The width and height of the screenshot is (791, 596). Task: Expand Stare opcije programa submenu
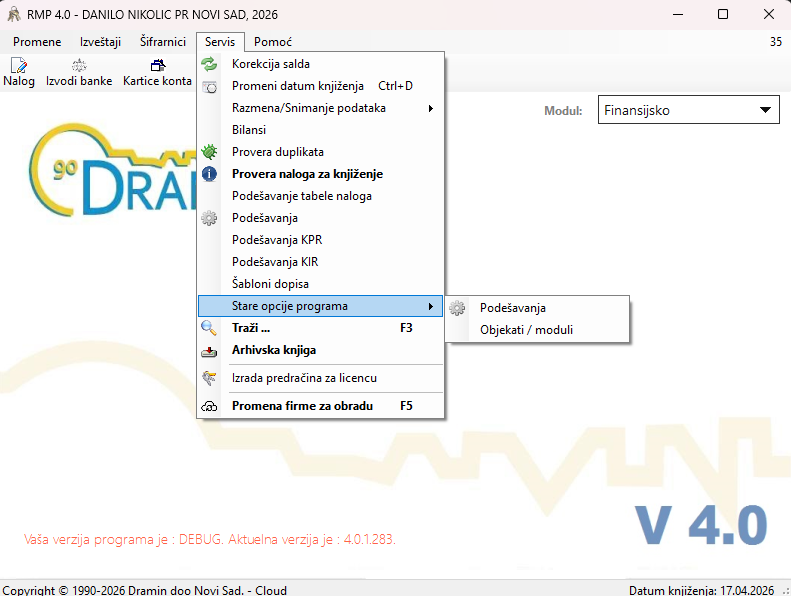pyautogui.click(x=320, y=306)
